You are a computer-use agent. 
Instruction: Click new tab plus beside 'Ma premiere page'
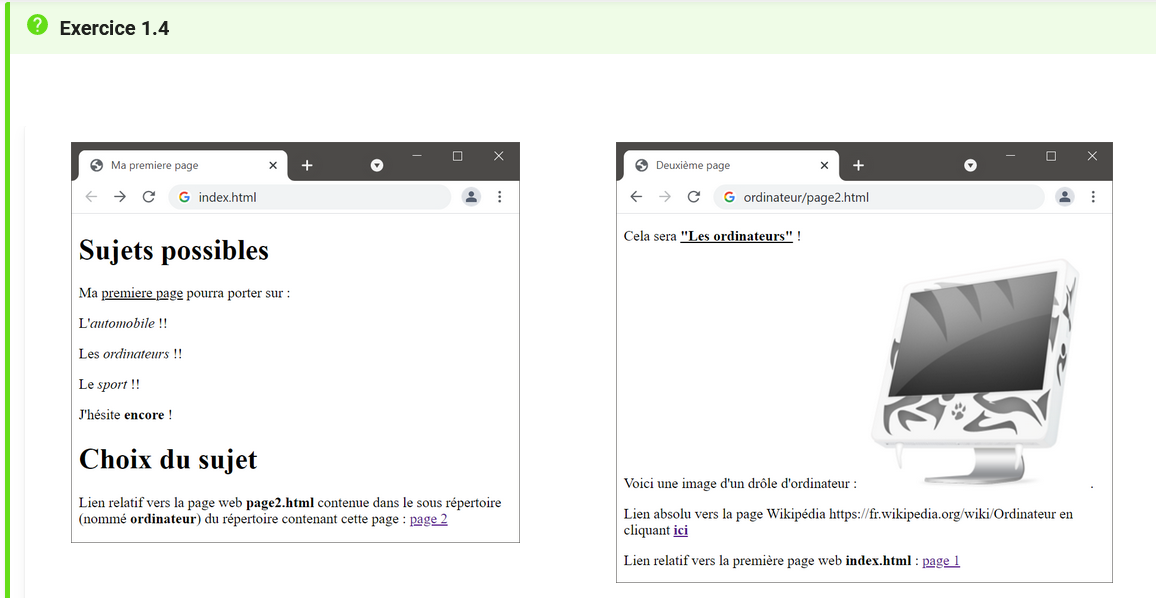pos(307,166)
